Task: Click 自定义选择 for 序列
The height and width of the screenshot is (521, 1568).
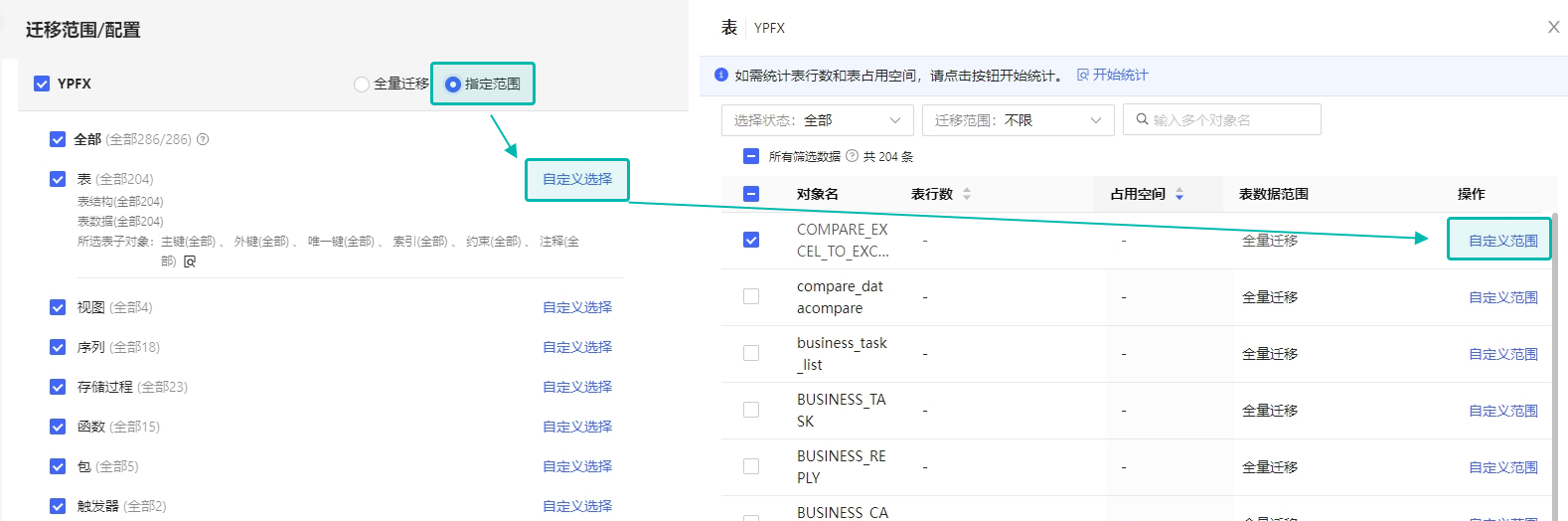Action: point(577,347)
